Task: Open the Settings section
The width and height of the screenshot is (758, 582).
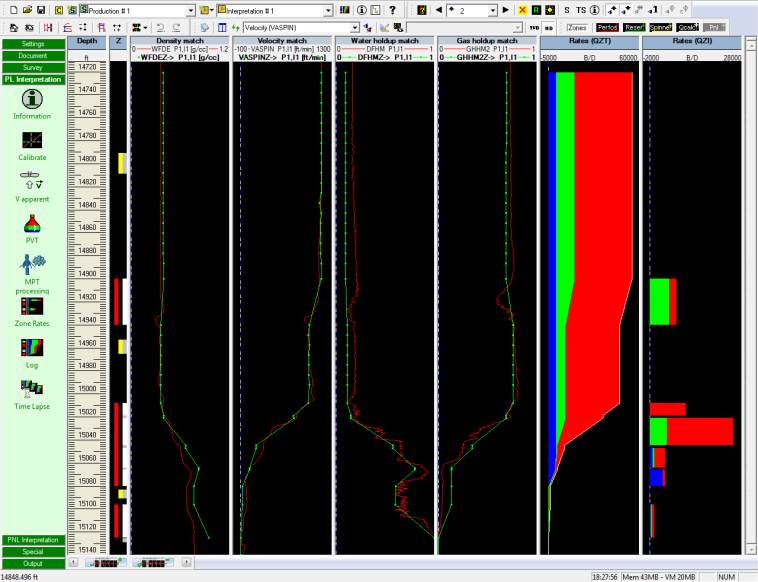Action: [33, 44]
